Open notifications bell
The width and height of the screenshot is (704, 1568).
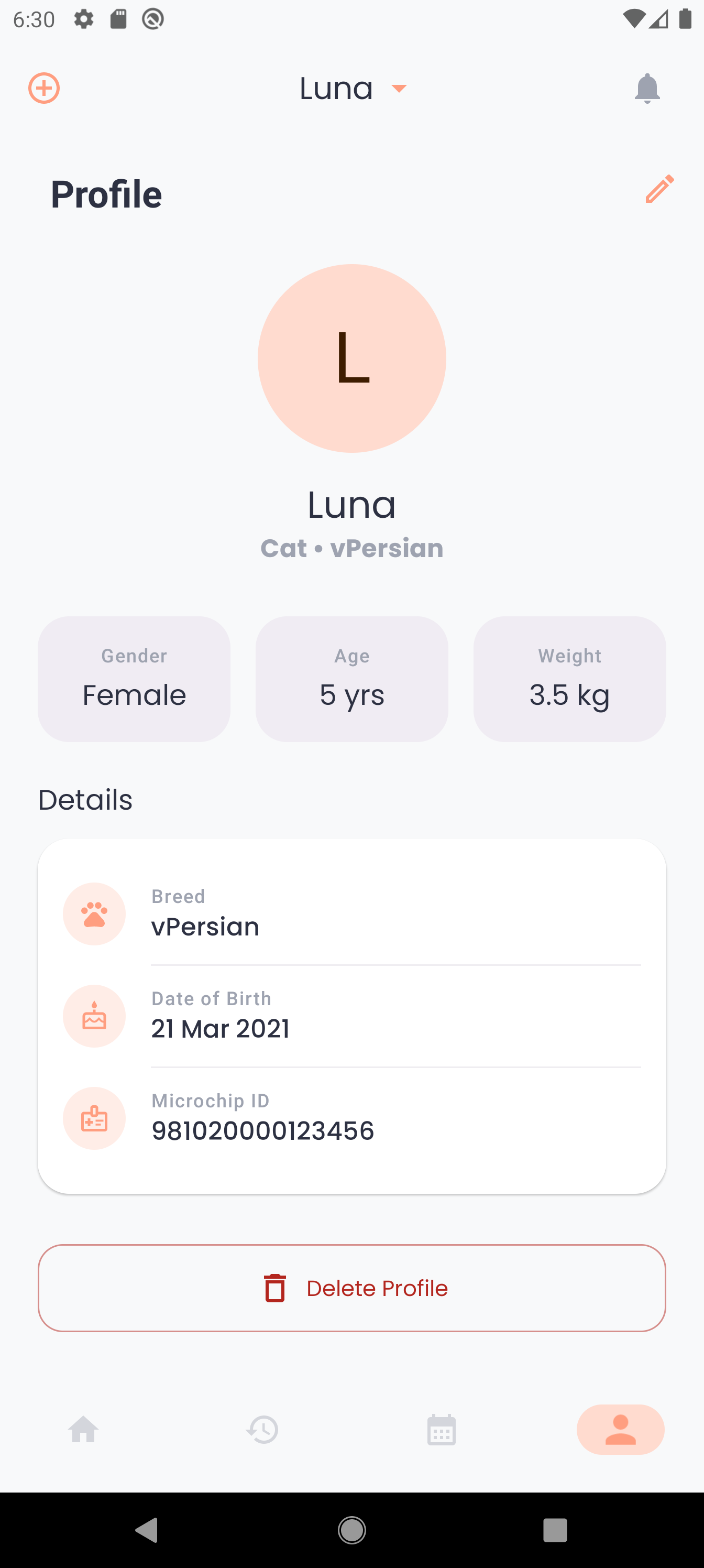[x=647, y=89]
